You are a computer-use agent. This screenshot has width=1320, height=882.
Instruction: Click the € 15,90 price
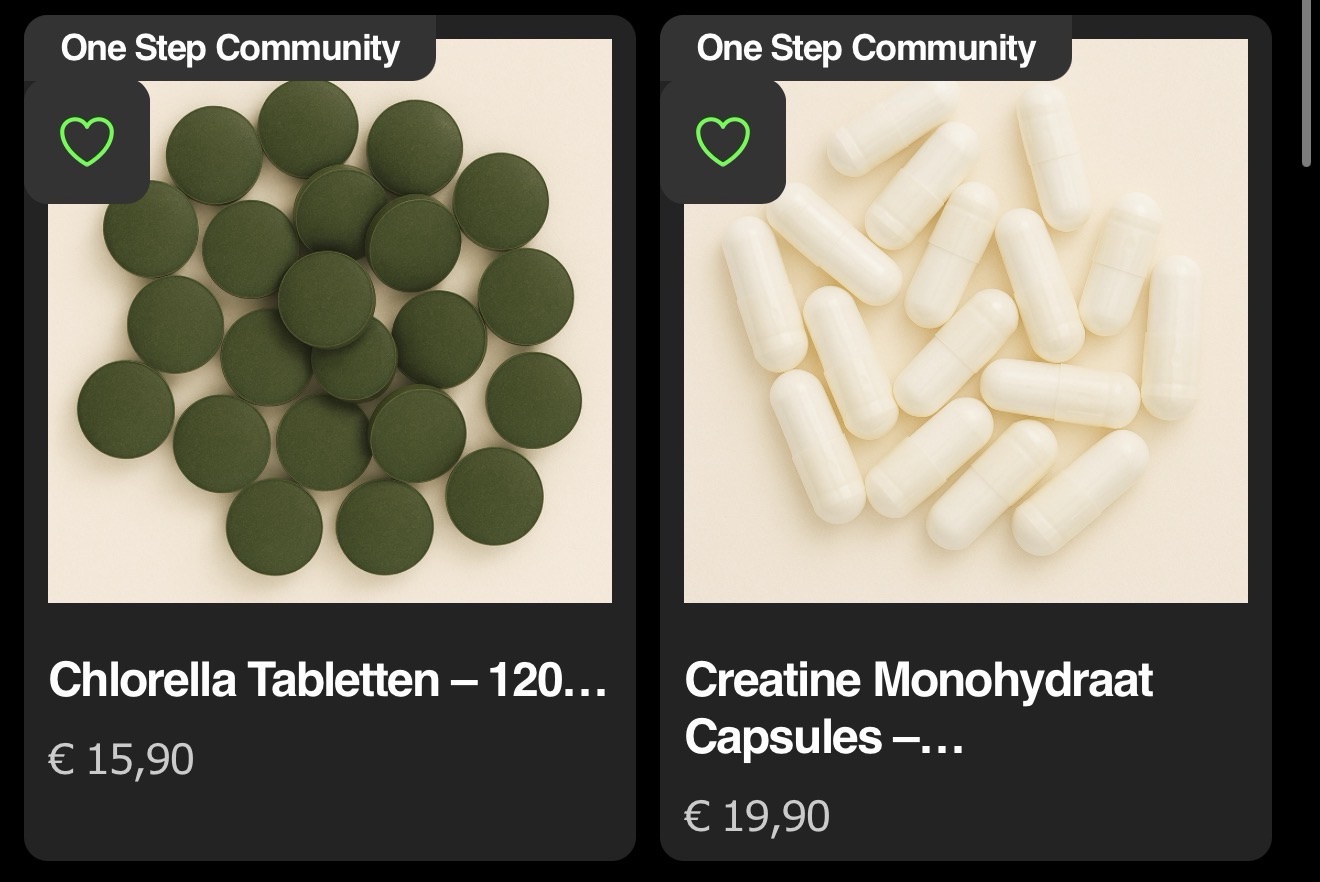(x=121, y=760)
